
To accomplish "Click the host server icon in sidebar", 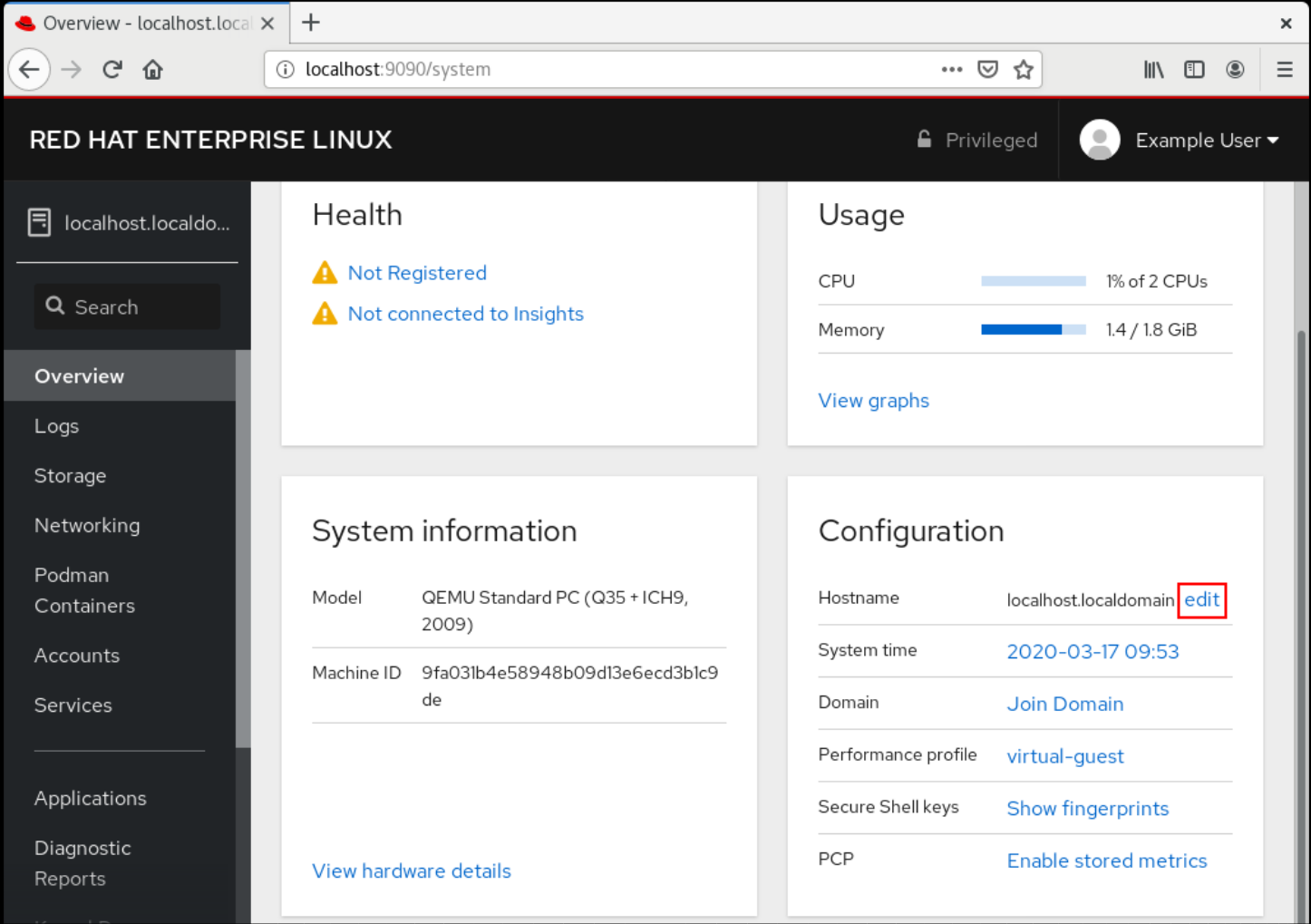I will coord(39,222).
